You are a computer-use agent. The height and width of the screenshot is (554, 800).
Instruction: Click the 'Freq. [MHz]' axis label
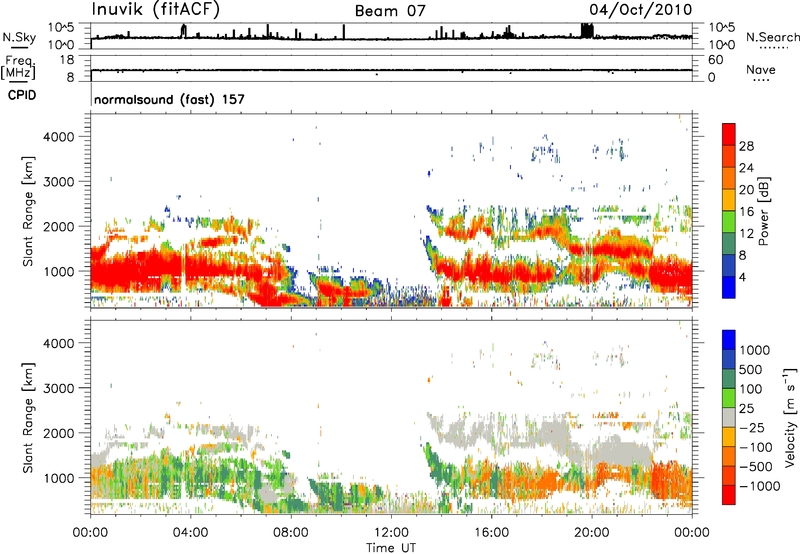[19, 68]
